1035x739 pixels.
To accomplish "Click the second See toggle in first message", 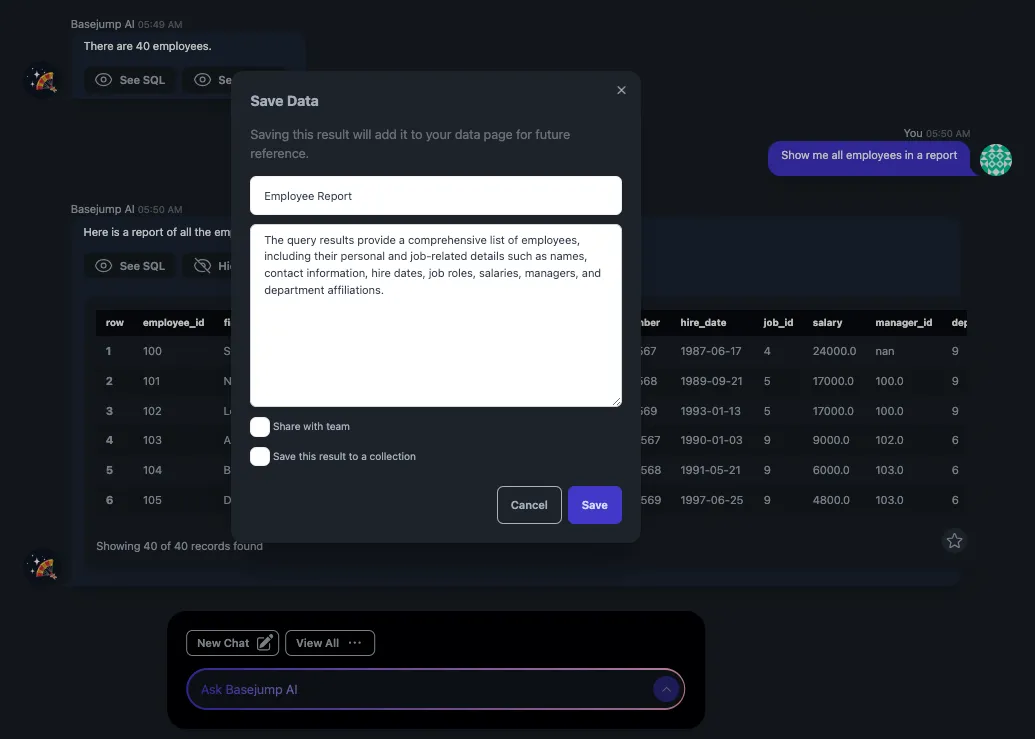I will [207, 80].
